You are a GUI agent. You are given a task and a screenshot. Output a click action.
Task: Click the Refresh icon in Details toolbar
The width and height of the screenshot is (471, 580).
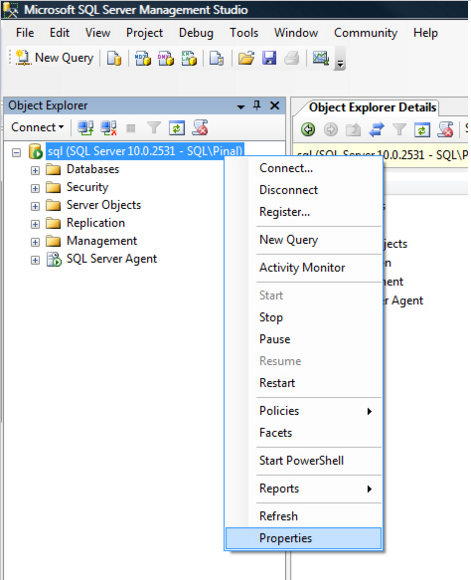point(422,130)
